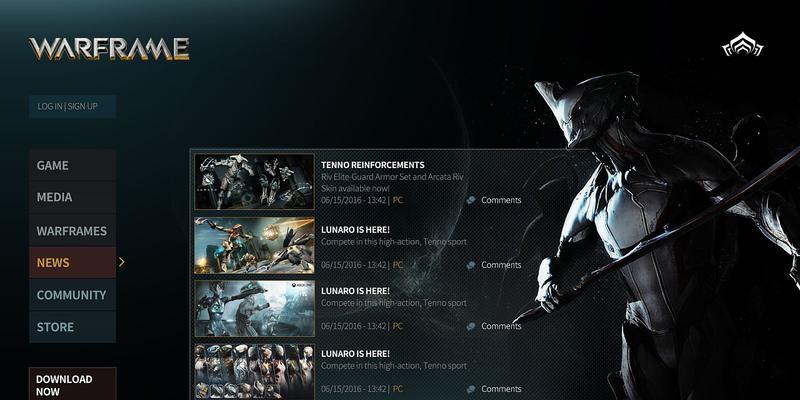
Task: Click the Xbox One Lunaro article thumbnail
Action: coord(254,308)
